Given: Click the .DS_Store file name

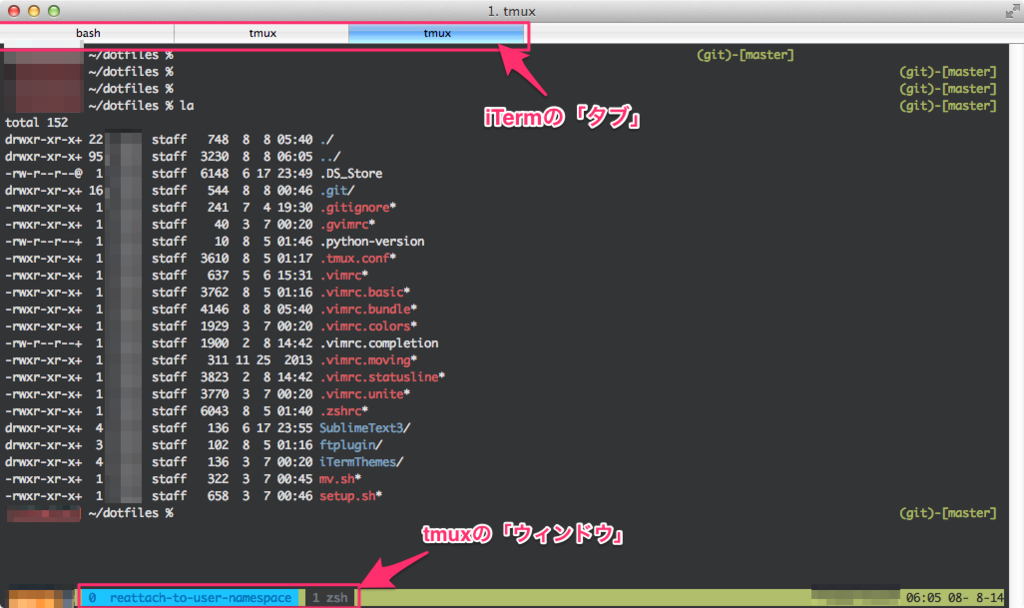Looking at the screenshot, I should click(x=351, y=174).
